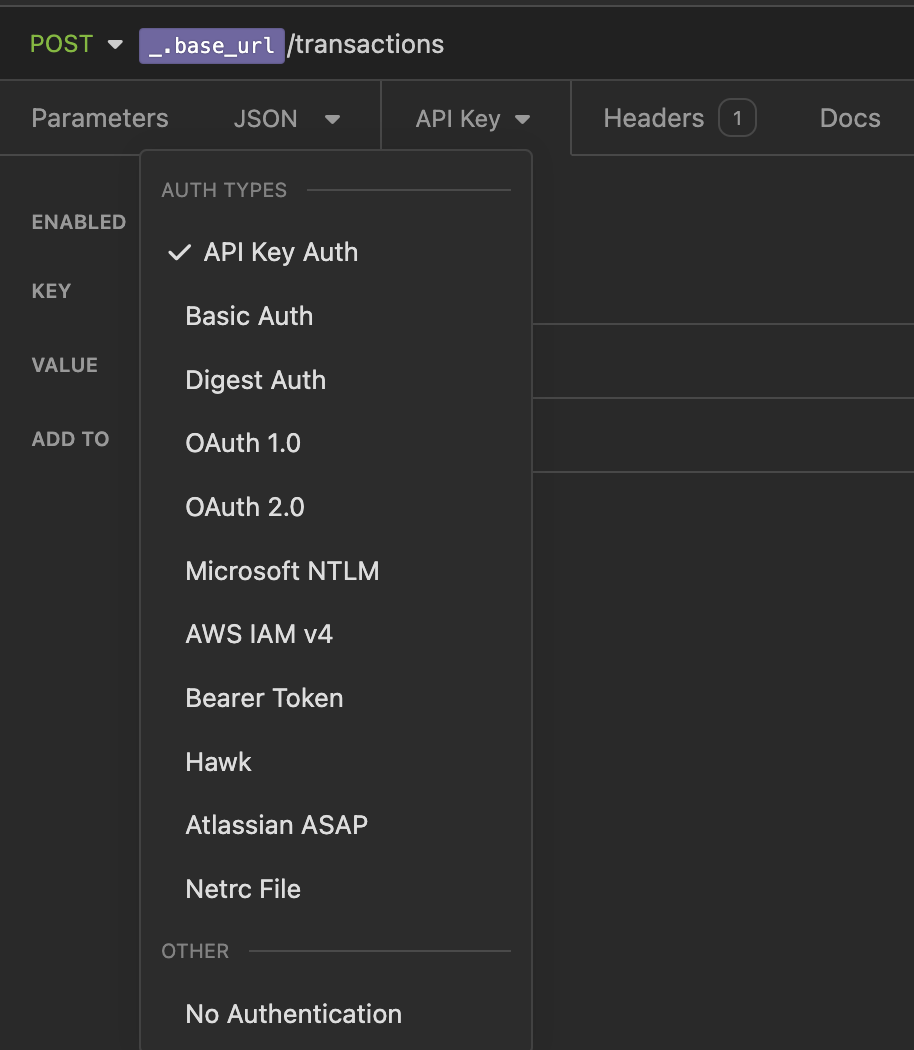
Task: Pick Atlassian ASAP from the menu
Action: coord(276,825)
